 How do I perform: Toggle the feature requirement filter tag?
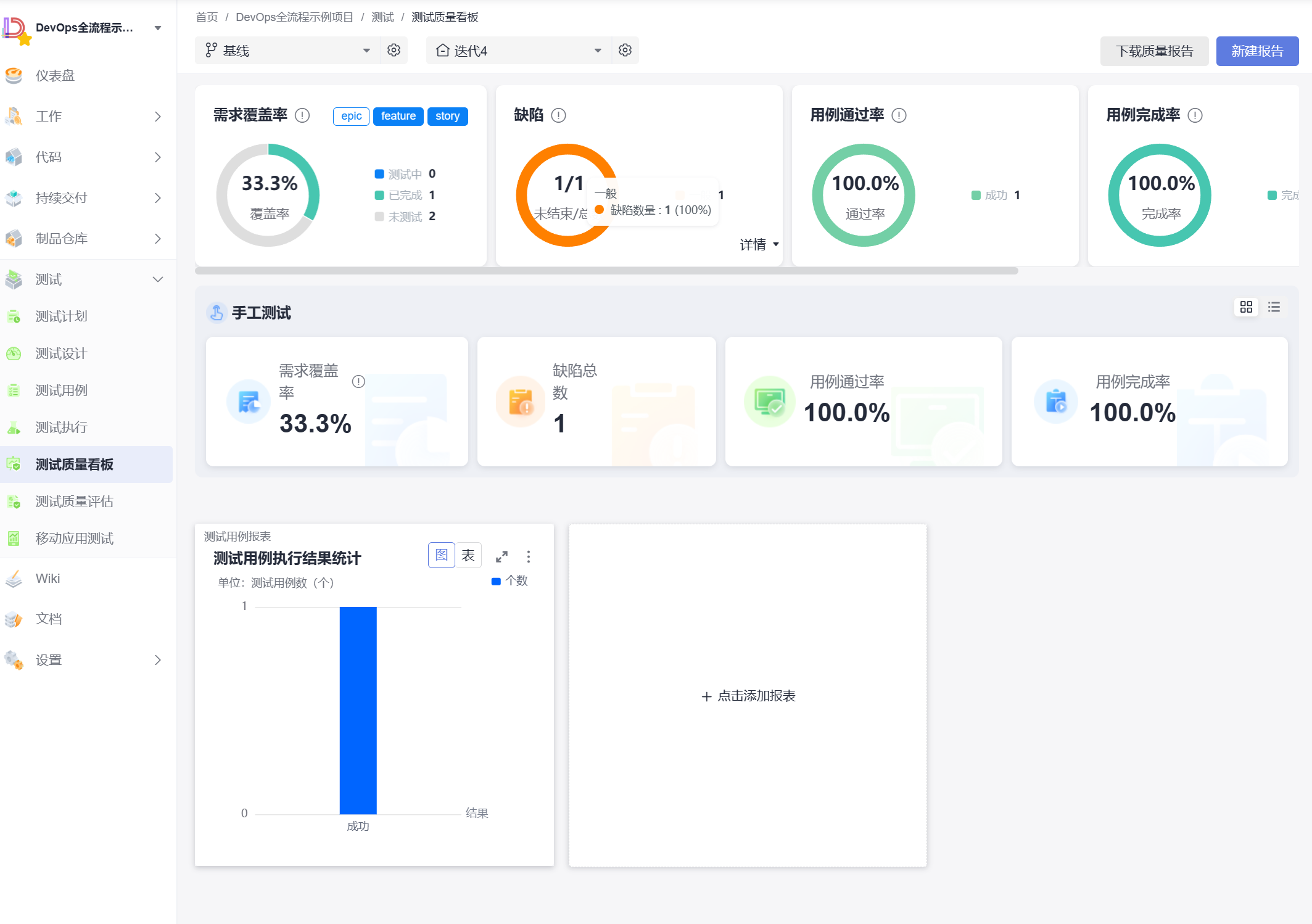pos(398,116)
